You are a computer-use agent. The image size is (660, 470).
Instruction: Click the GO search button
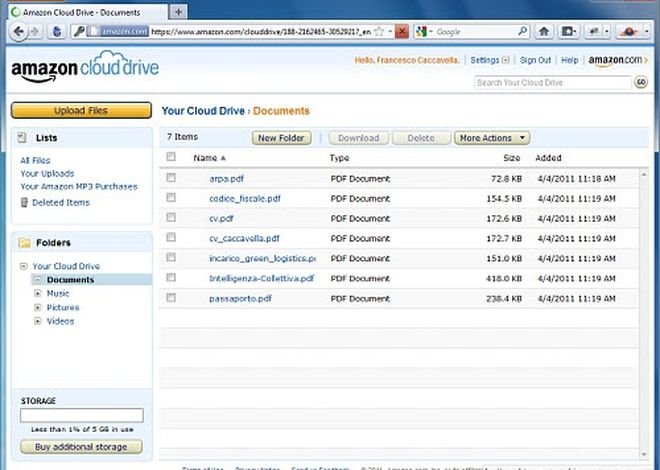coord(641,82)
